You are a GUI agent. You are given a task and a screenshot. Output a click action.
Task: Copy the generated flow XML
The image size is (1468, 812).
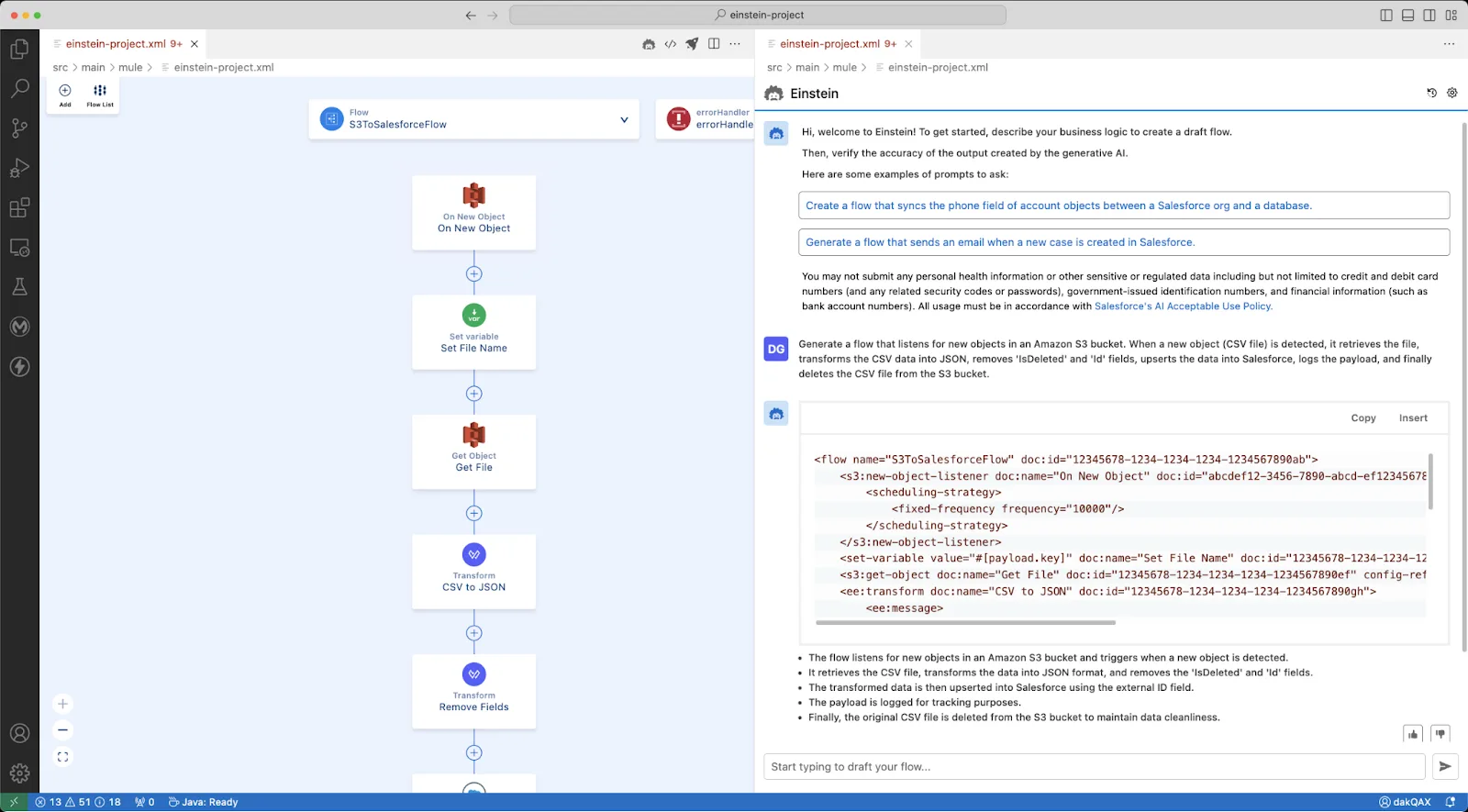point(1363,417)
